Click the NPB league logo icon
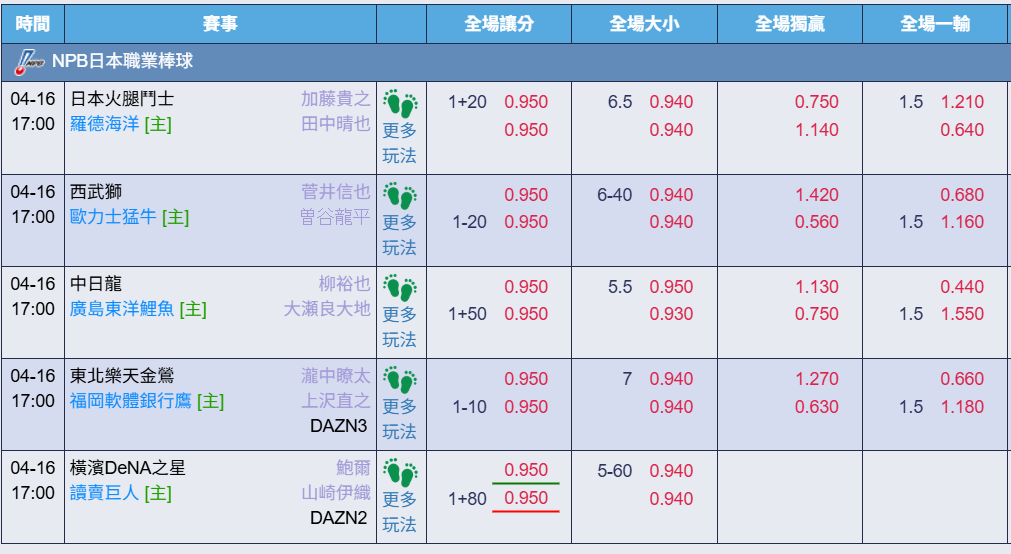 tap(29, 62)
